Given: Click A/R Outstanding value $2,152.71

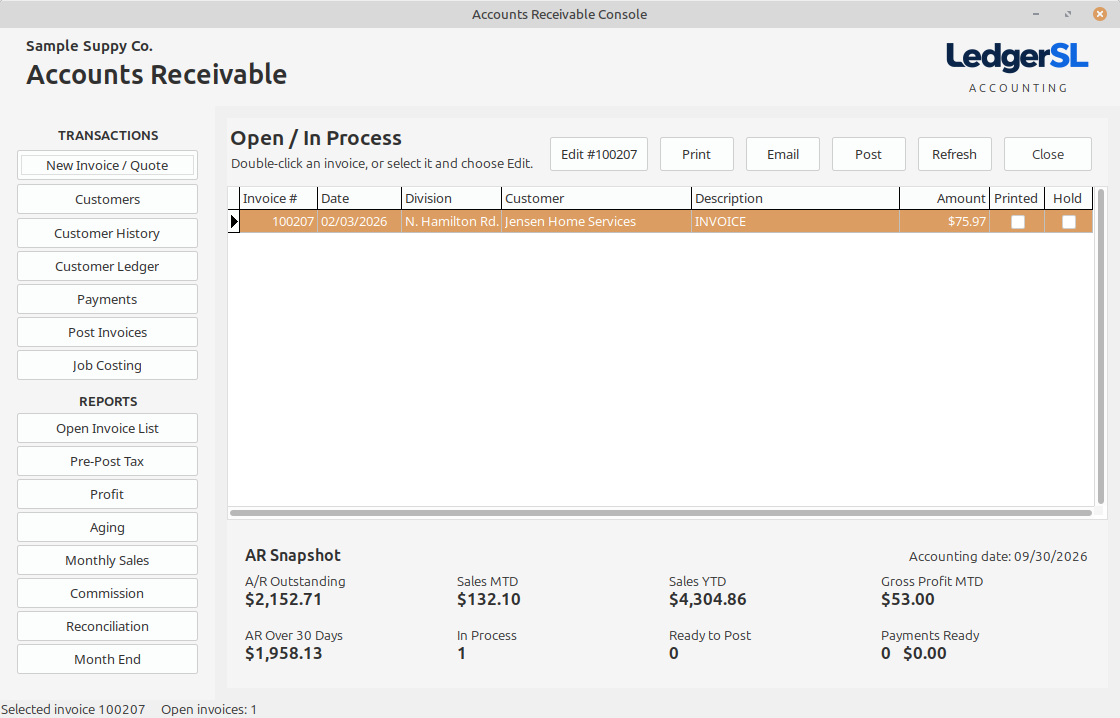Looking at the screenshot, I should 284,599.
